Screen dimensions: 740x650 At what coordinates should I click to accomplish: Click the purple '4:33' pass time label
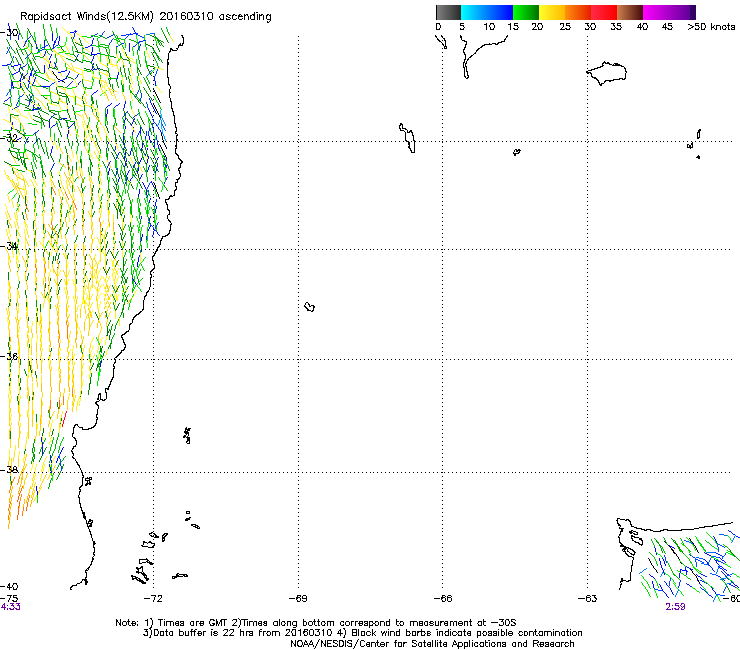click(x=10, y=607)
